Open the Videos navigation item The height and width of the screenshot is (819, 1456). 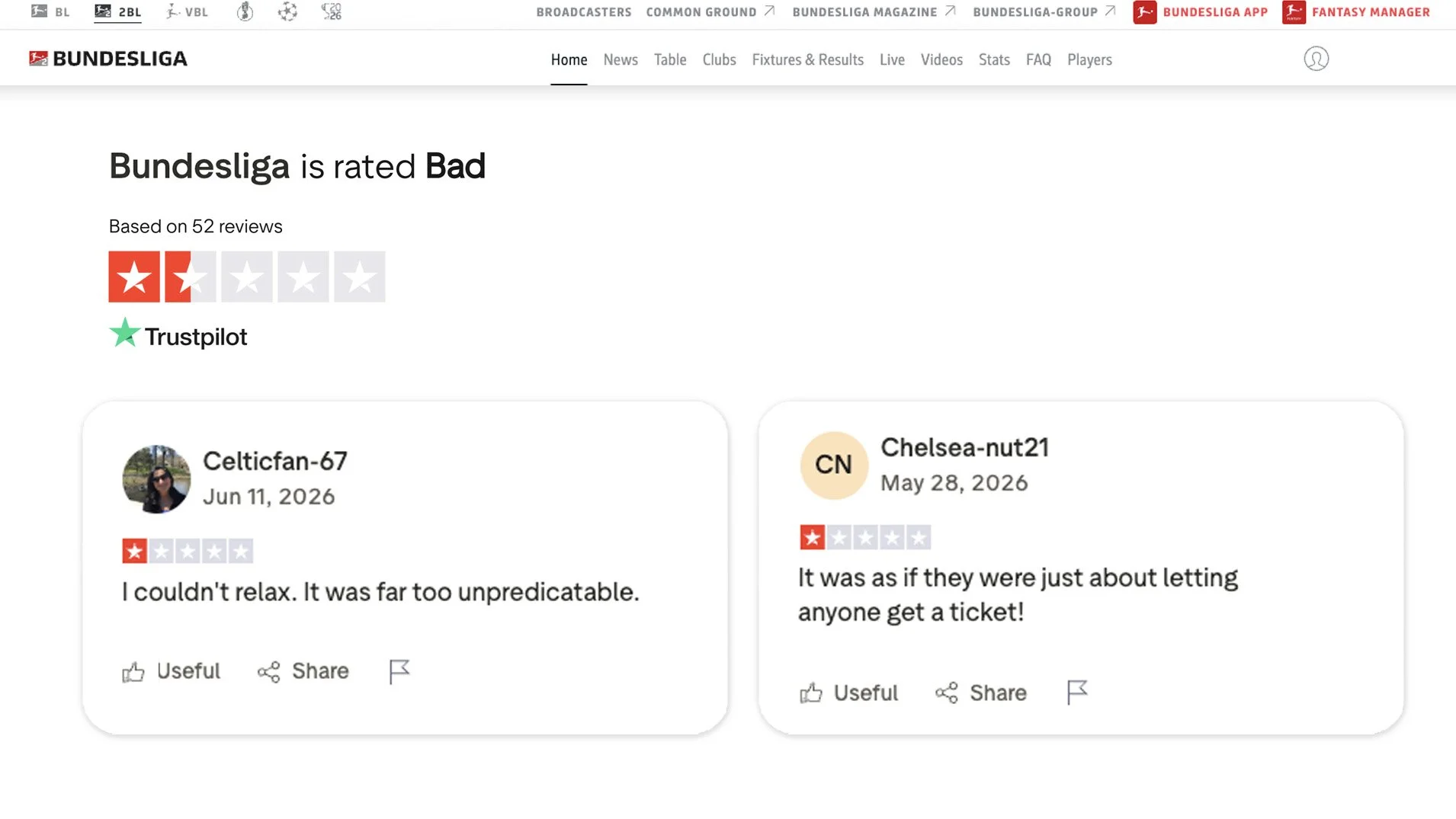[x=941, y=59]
